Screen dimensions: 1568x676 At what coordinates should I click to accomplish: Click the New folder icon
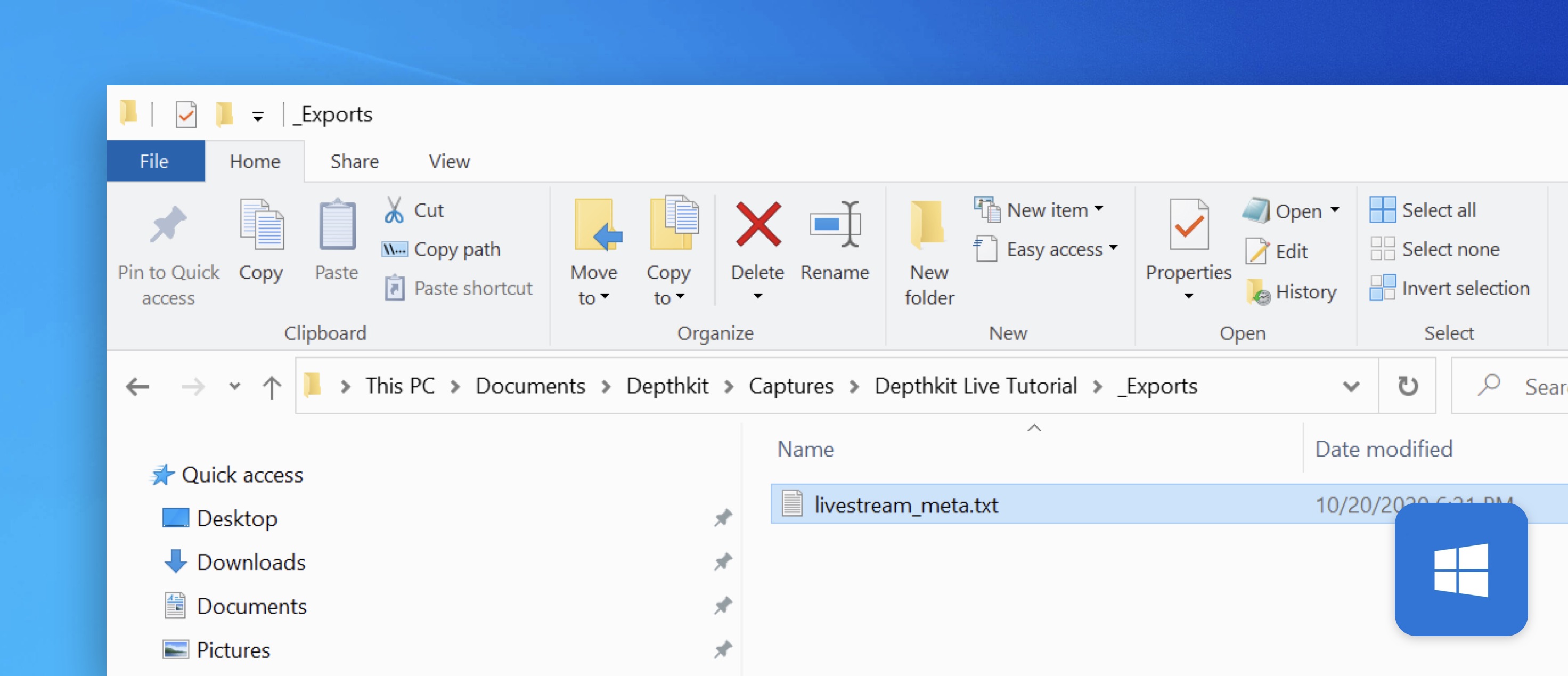coord(928,224)
